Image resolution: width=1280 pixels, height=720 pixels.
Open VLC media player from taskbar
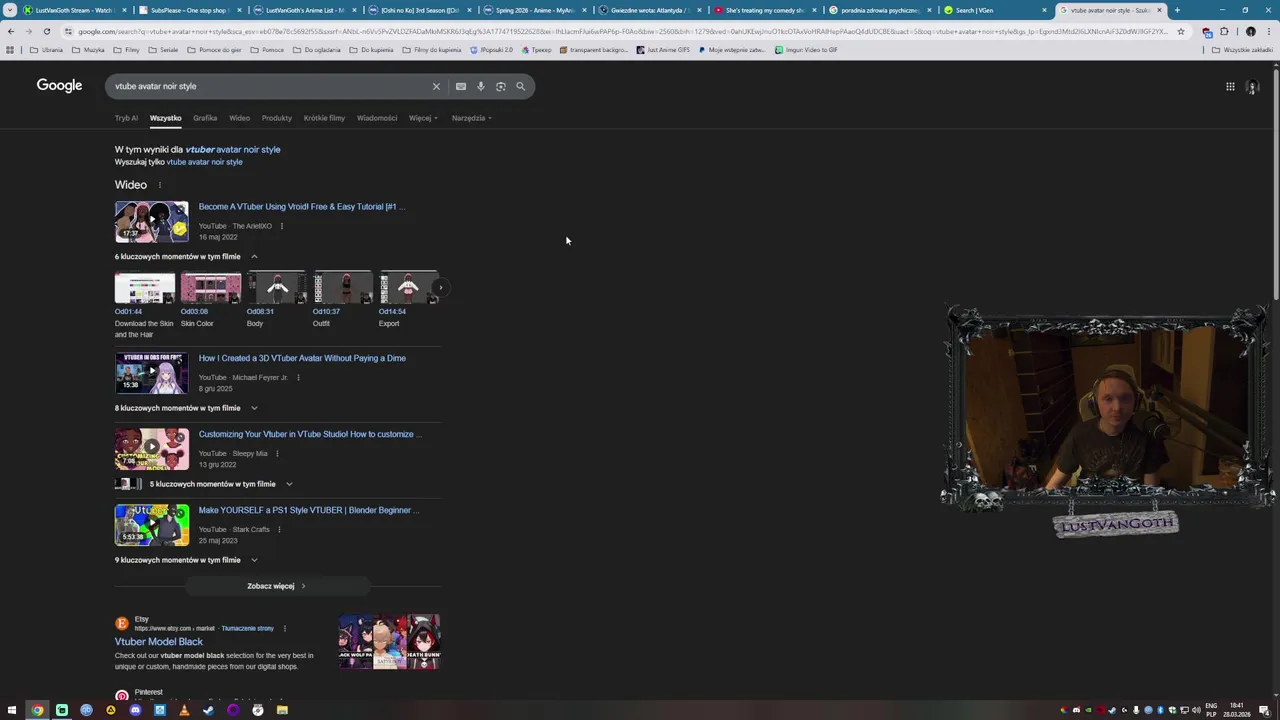[184, 710]
